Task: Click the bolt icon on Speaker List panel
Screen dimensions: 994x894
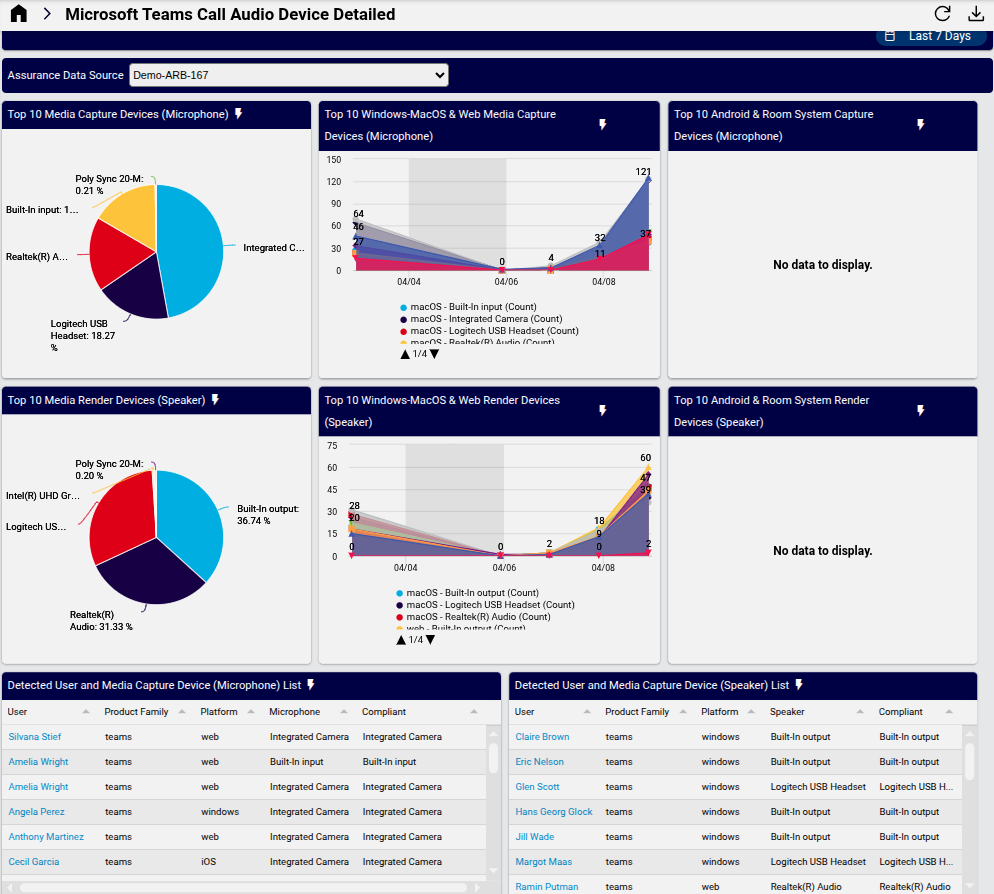Action: tap(799, 684)
